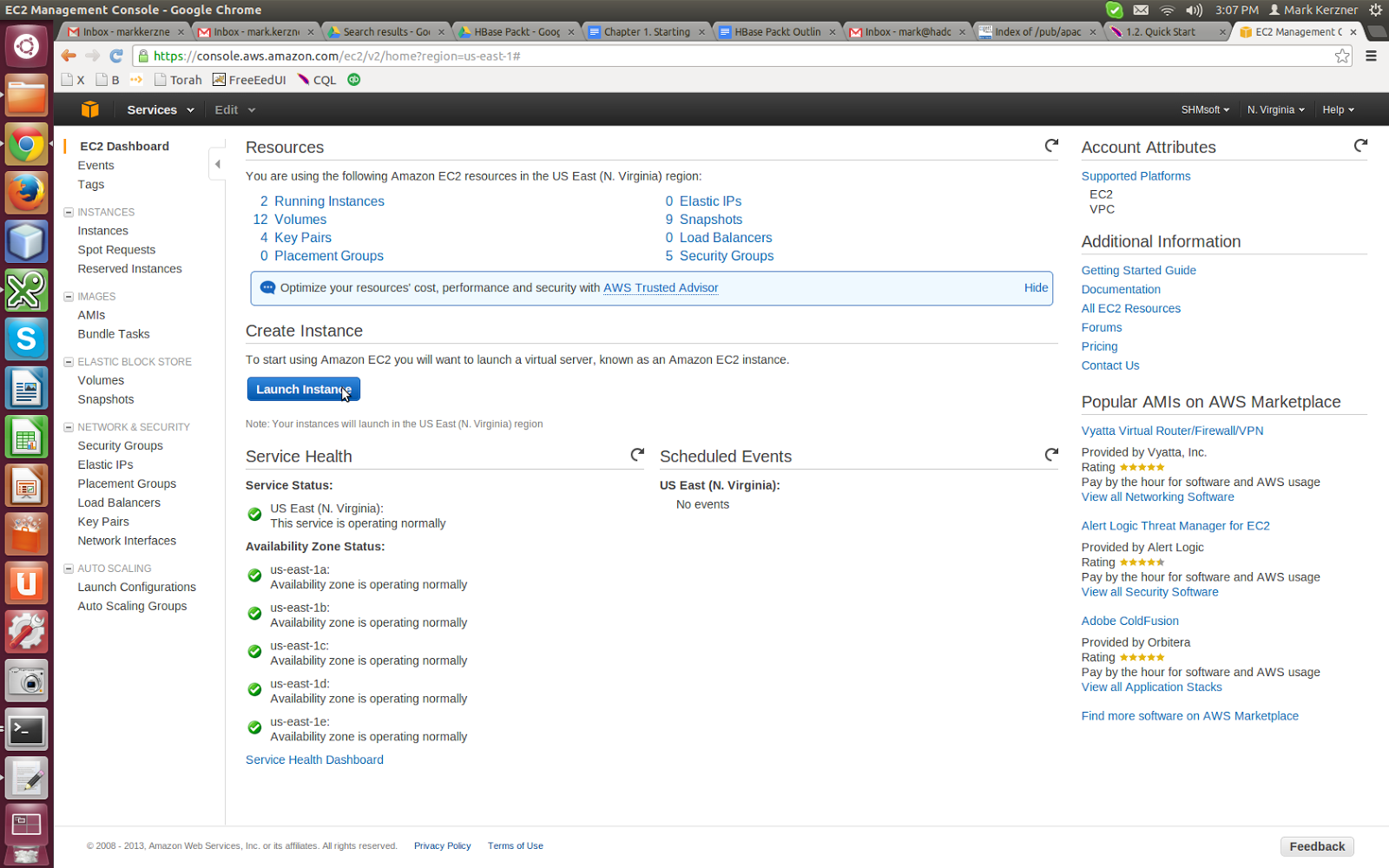Bookmark this page with the star icon
Viewport: 1389px width, 868px height.
1342,56
